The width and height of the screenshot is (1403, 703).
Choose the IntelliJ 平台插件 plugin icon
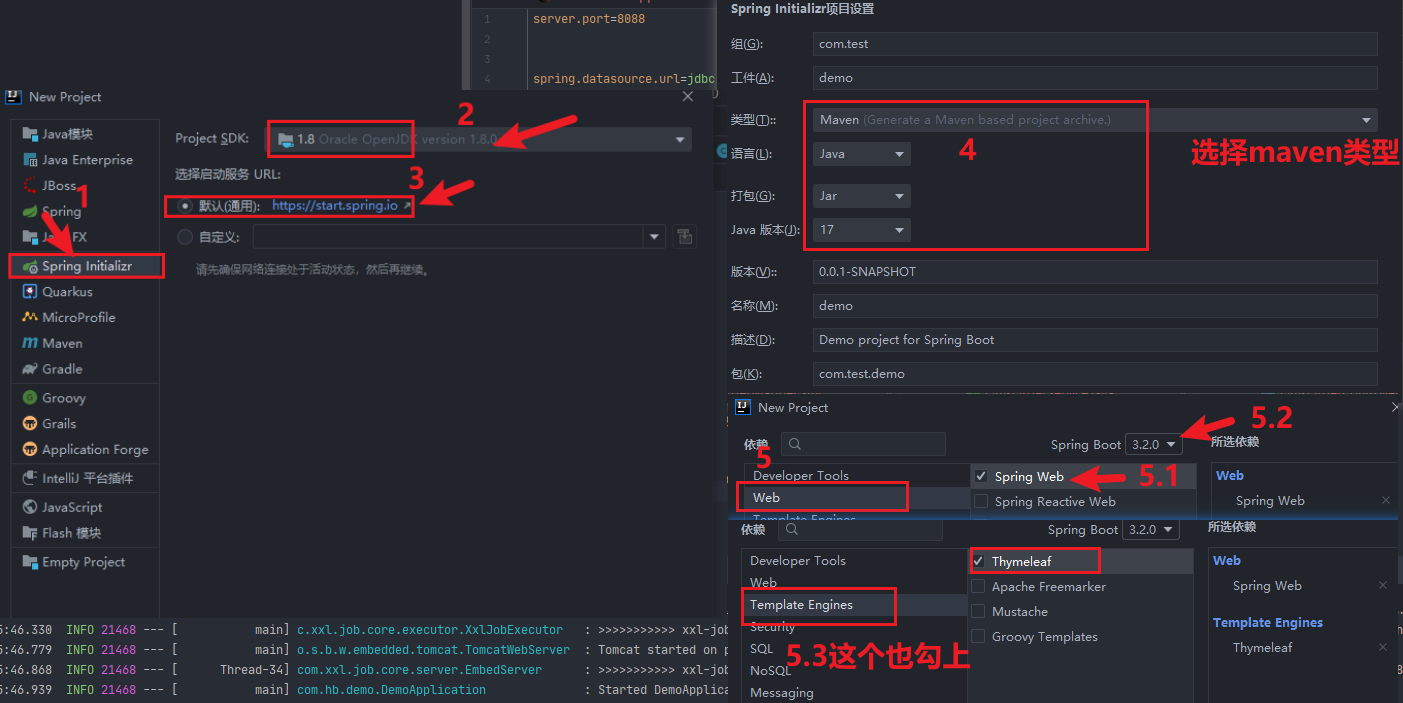(29, 478)
